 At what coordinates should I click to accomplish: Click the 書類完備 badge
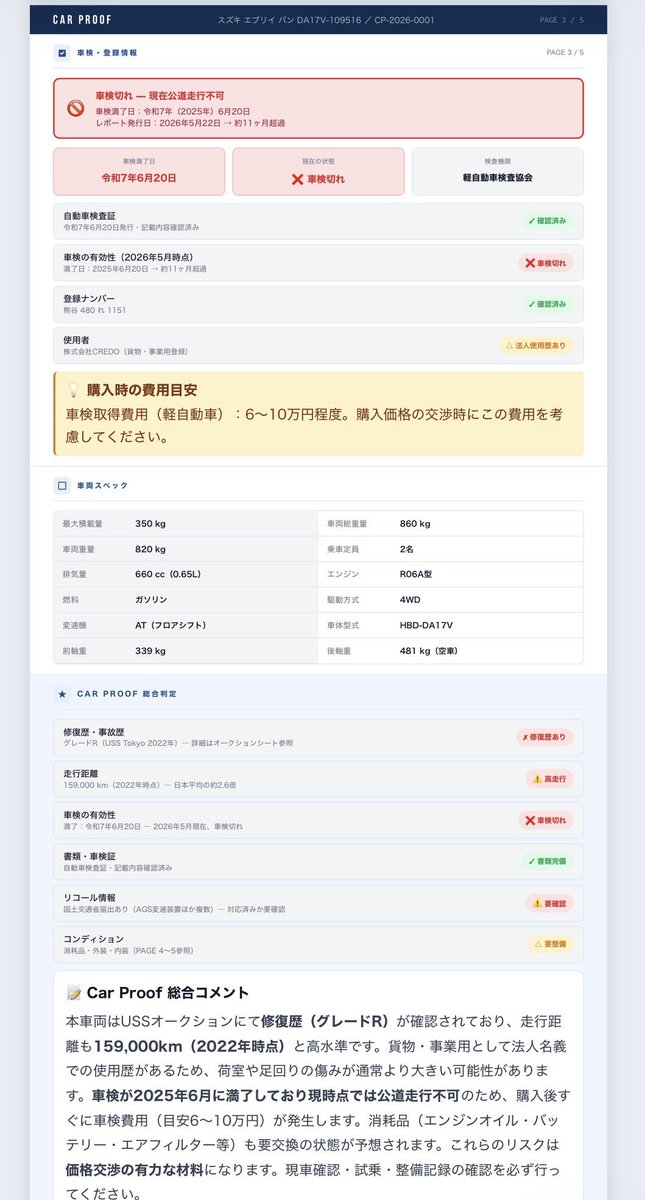547,861
